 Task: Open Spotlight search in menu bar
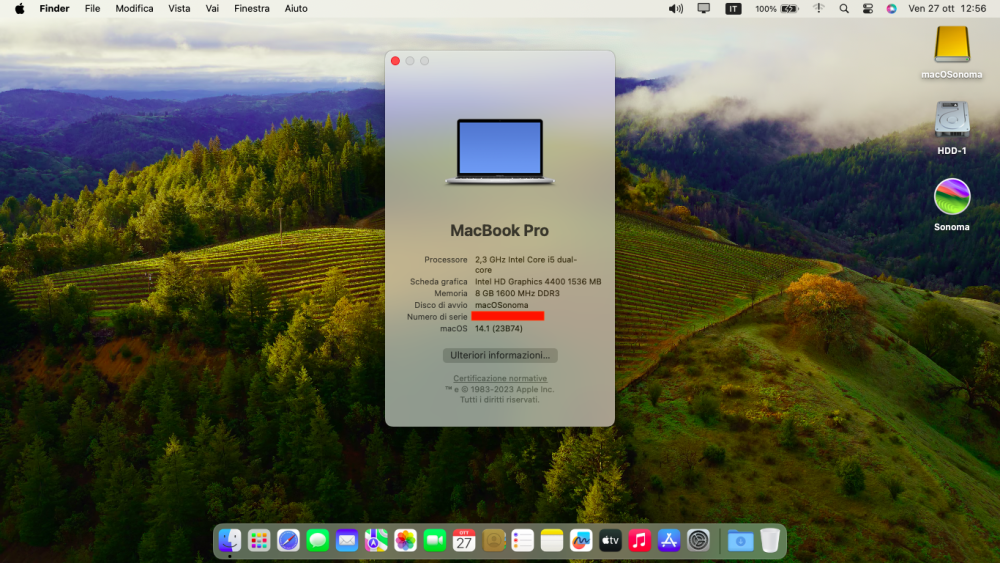844,8
